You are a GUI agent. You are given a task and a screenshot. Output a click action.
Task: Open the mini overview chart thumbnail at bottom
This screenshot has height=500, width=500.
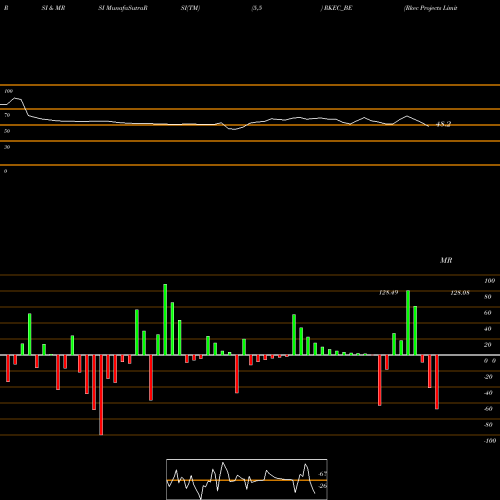pyautogui.click(x=247, y=479)
